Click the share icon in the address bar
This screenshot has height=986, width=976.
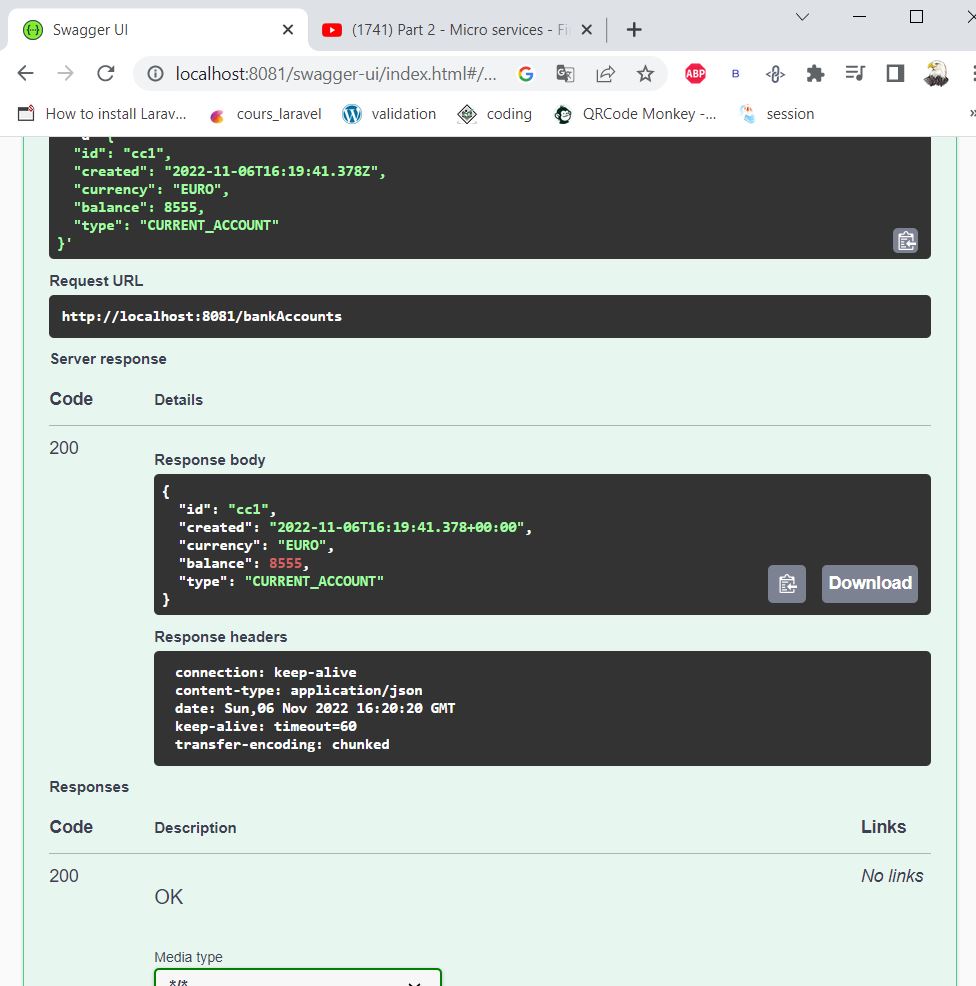605,73
